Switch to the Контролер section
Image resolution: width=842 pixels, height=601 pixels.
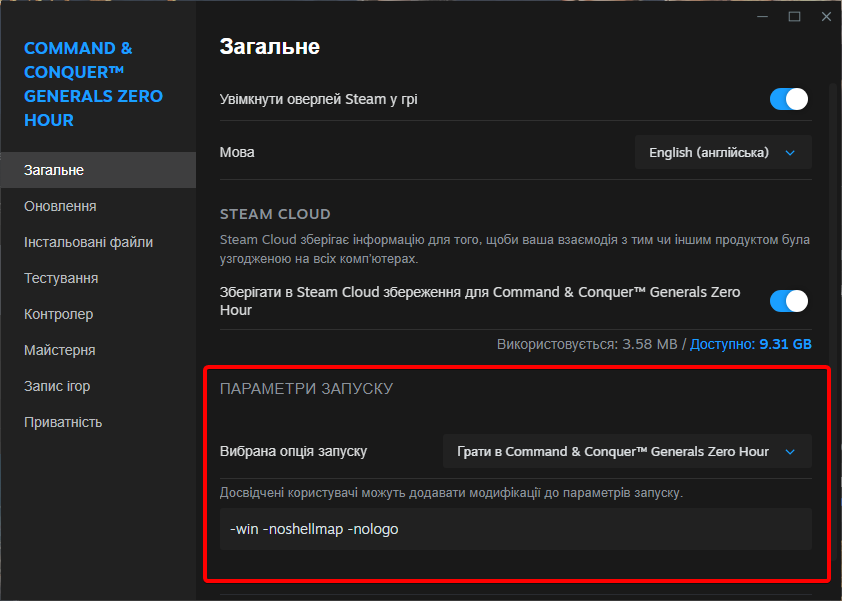98,314
